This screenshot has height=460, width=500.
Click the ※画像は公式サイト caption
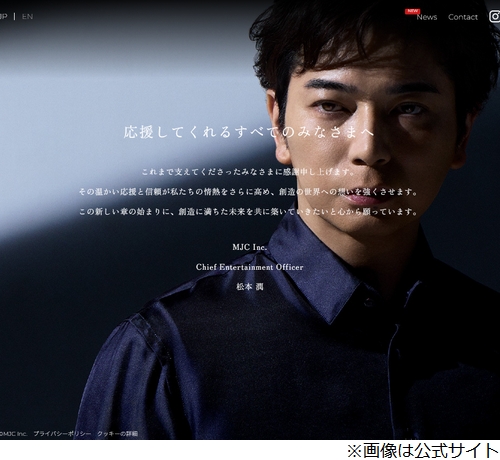point(423,450)
